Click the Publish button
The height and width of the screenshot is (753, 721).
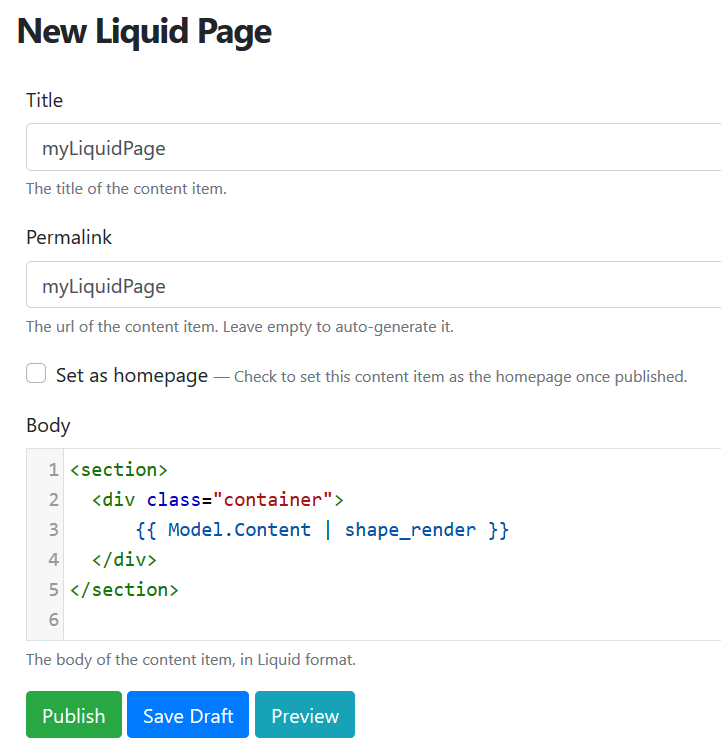pos(74,714)
